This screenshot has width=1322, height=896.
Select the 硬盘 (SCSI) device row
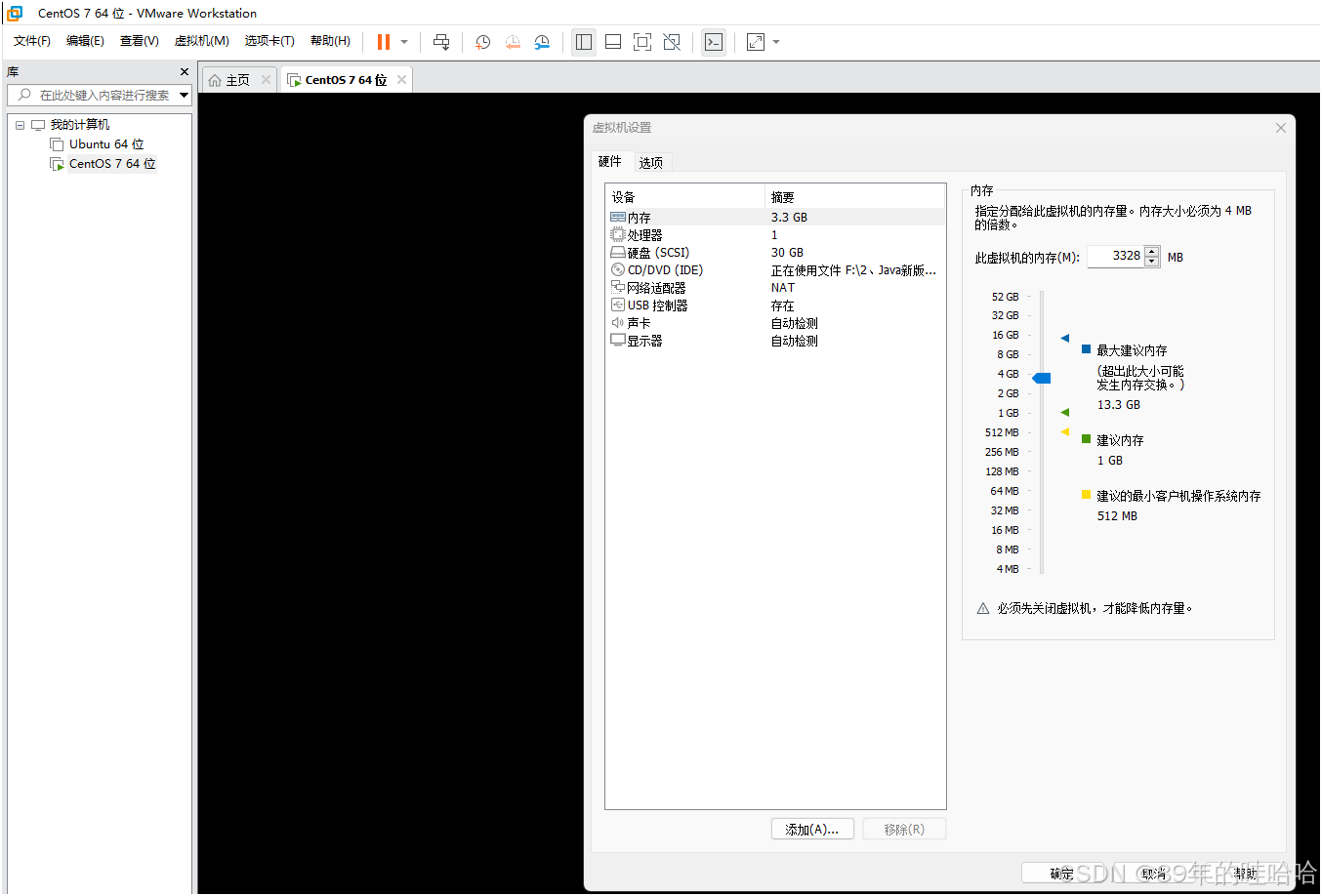(x=776, y=253)
